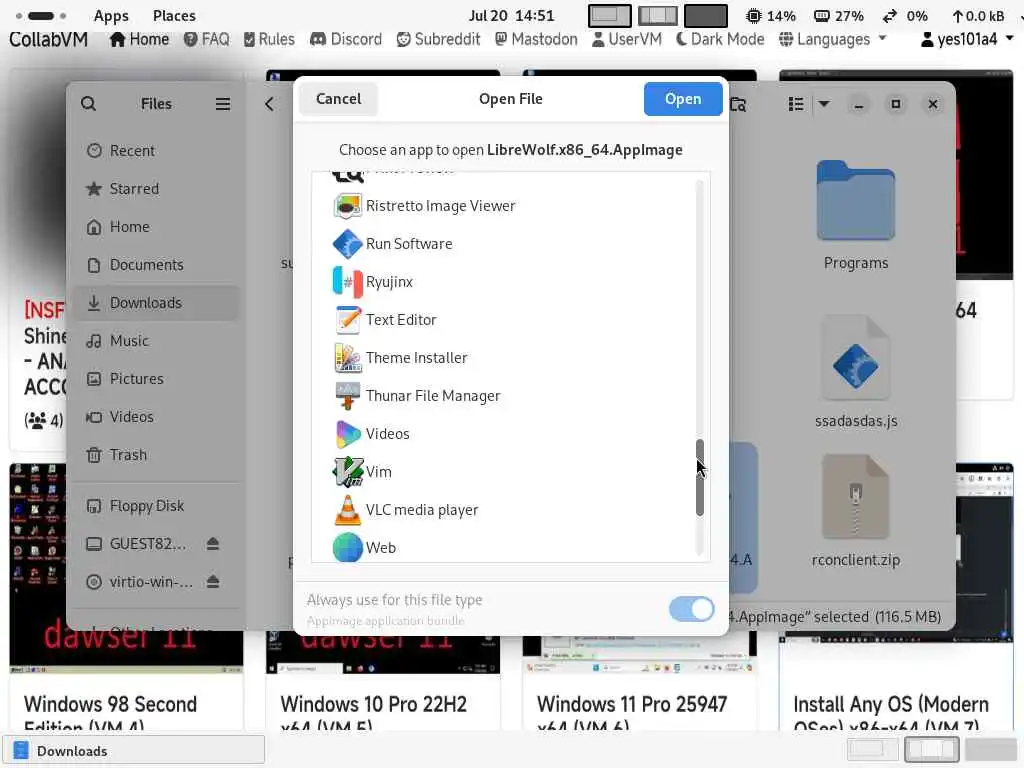The image size is (1024, 768).
Task: Select Ristretto Image Viewer app icon
Action: coord(347,206)
